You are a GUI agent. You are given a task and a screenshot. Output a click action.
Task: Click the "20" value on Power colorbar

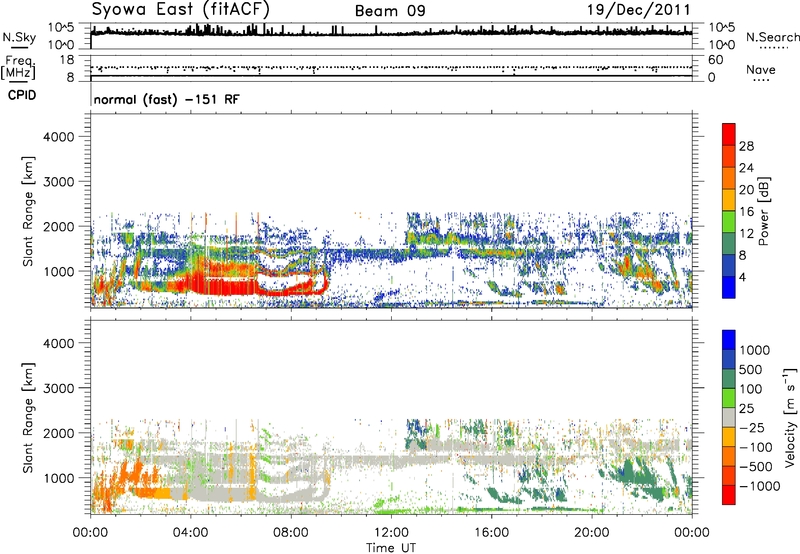746,190
